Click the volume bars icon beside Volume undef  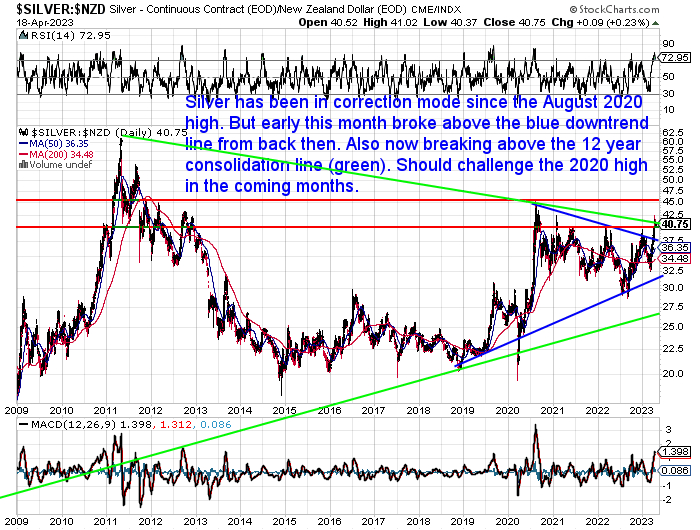click(x=24, y=165)
